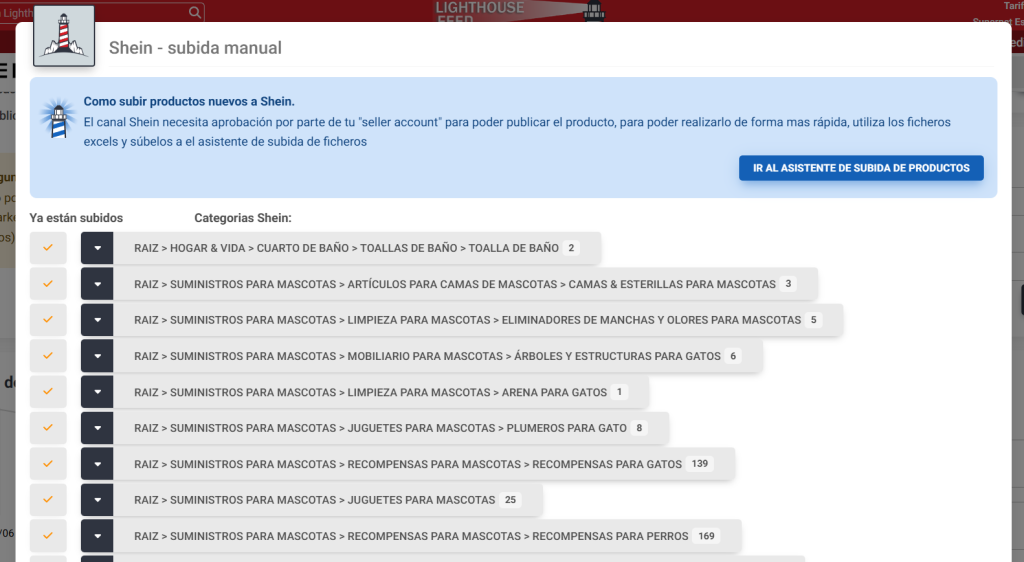
Task: Click 'Como subir productos nuevos a Shein.' heading
Action: (x=189, y=101)
